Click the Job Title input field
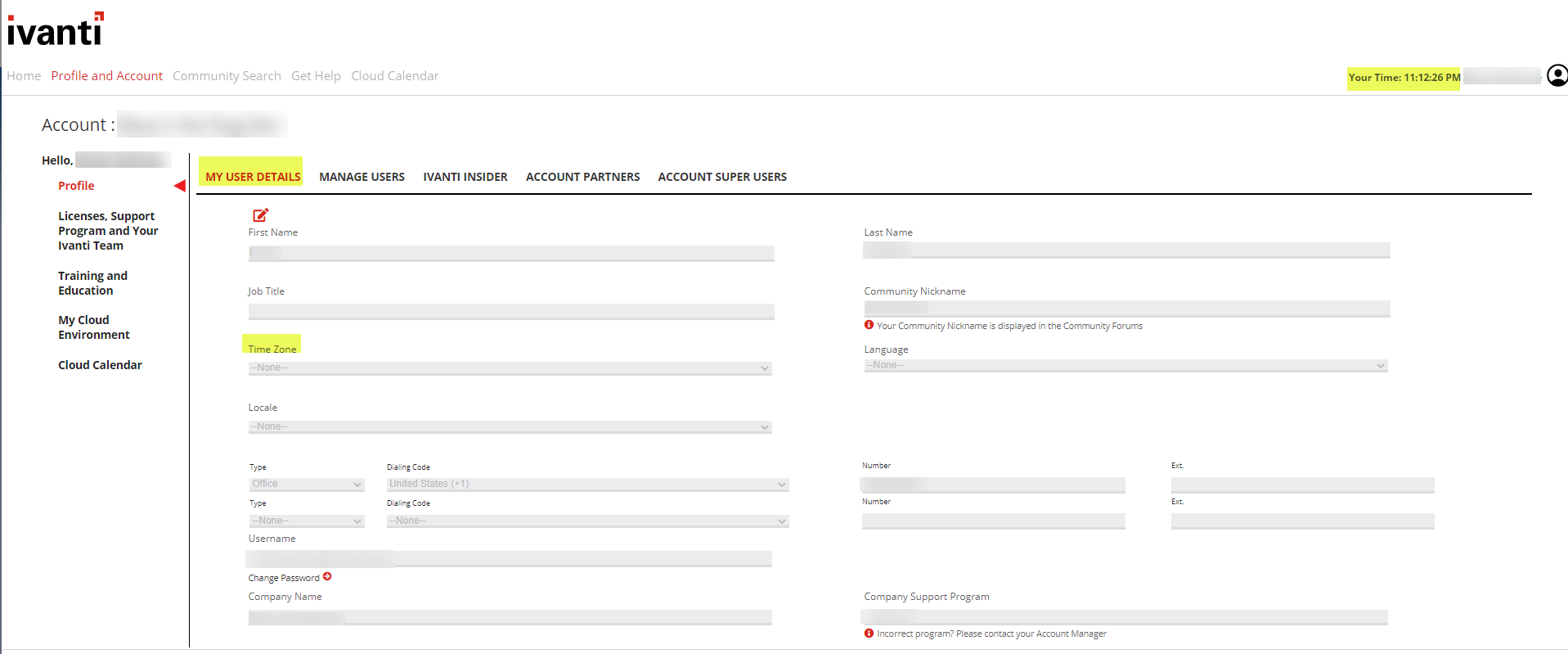 pyautogui.click(x=511, y=312)
